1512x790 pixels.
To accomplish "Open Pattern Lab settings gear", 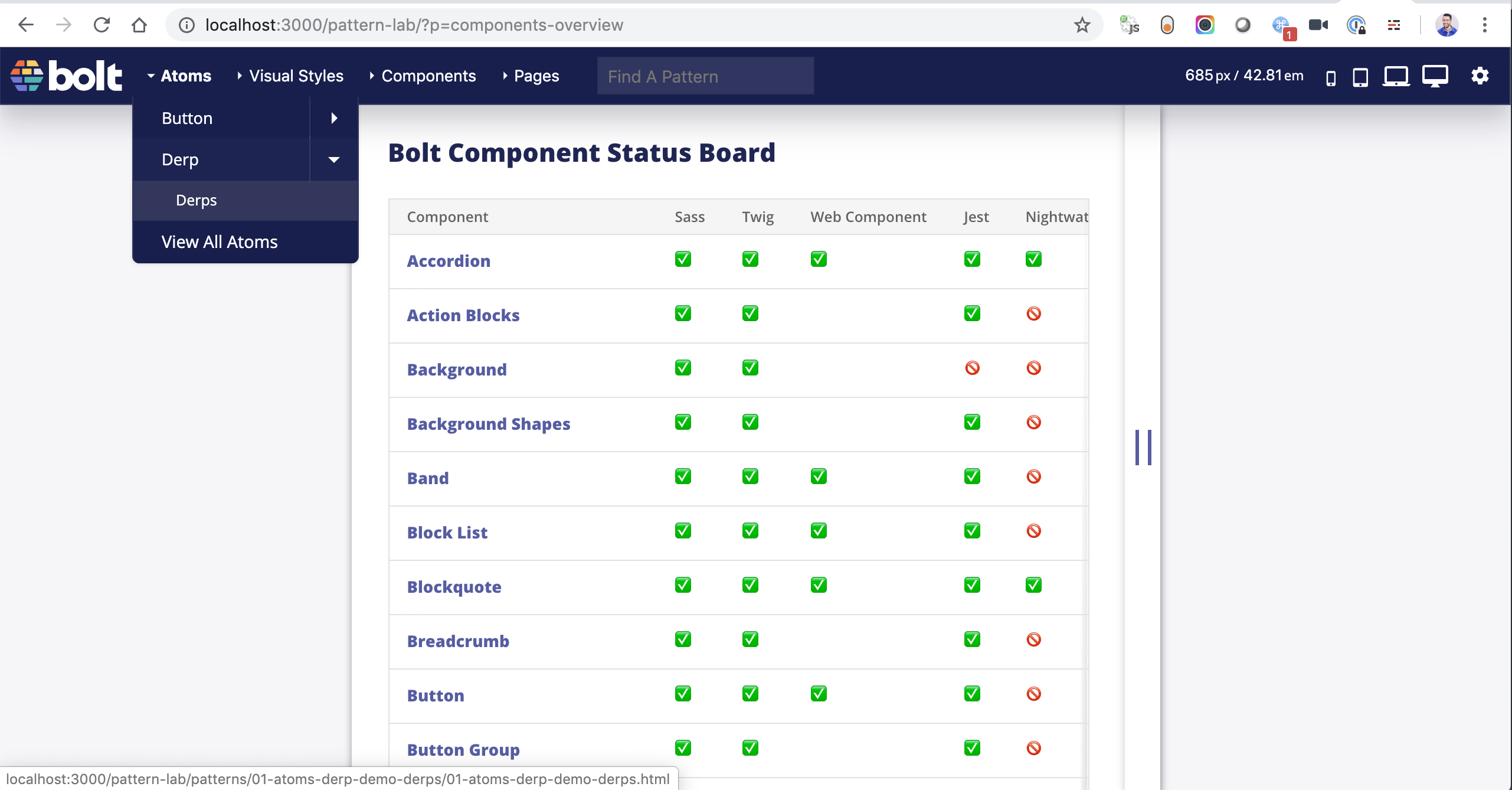I will pyautogui.click(x=1480, y=76).
